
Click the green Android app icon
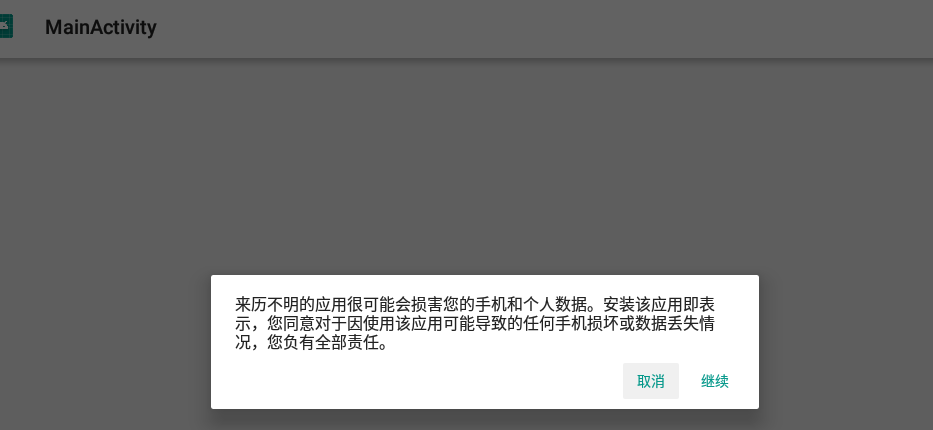pos(6,27)
